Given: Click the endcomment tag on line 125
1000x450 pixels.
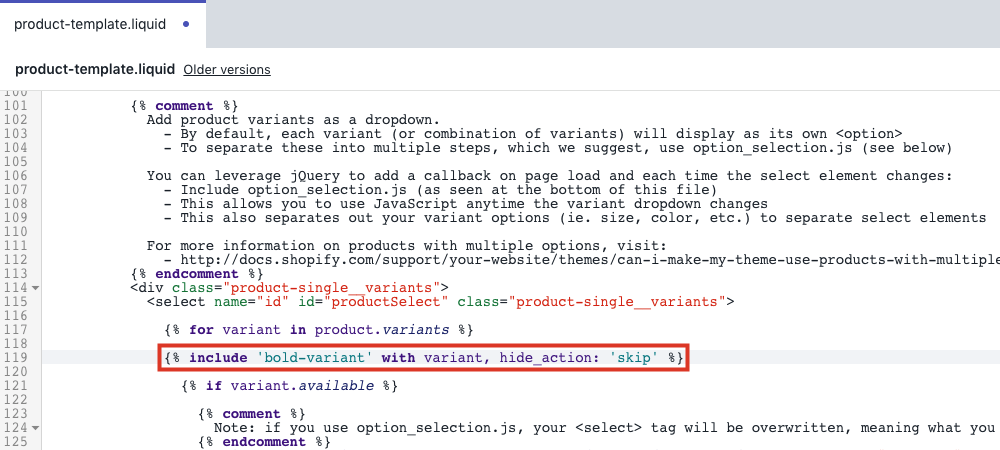Looking at the screenshot, I should point(264,442).
